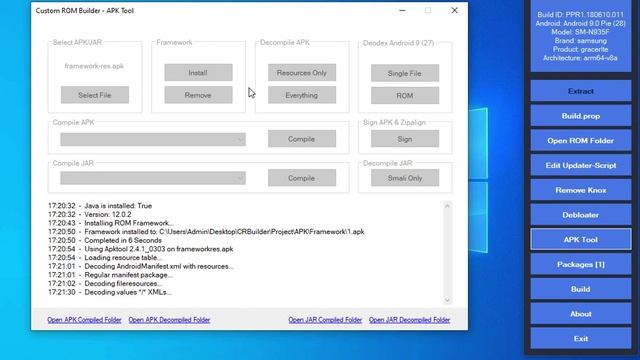This screenshot has height=360, width=640.
Task: Install the framework
Action: click(198, 73)
